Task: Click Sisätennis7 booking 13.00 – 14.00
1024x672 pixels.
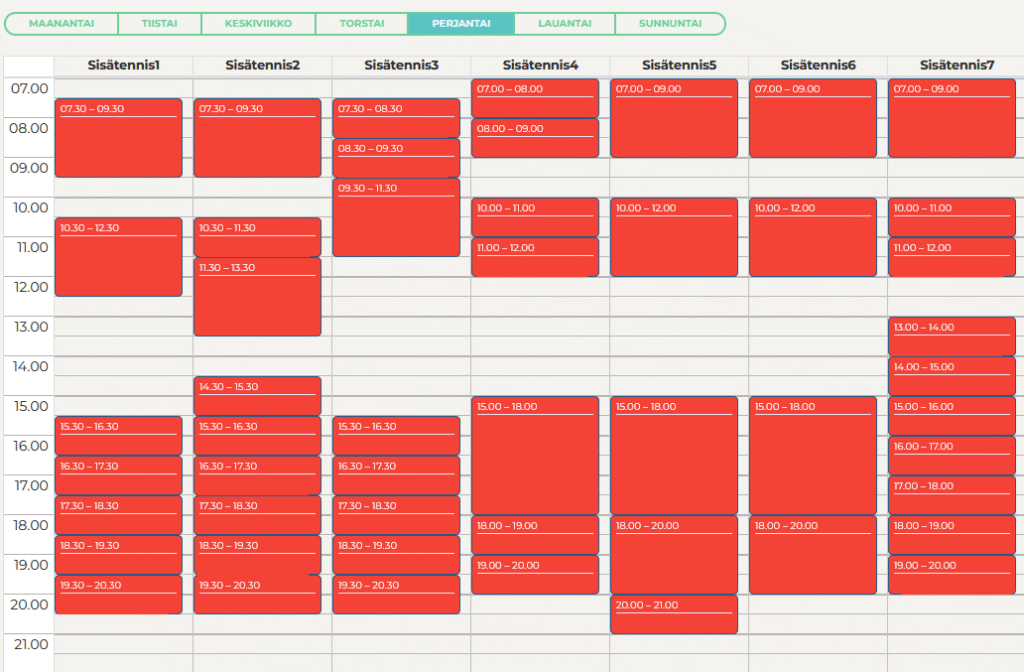Action: pyautogui.click(x=951, y=337)
